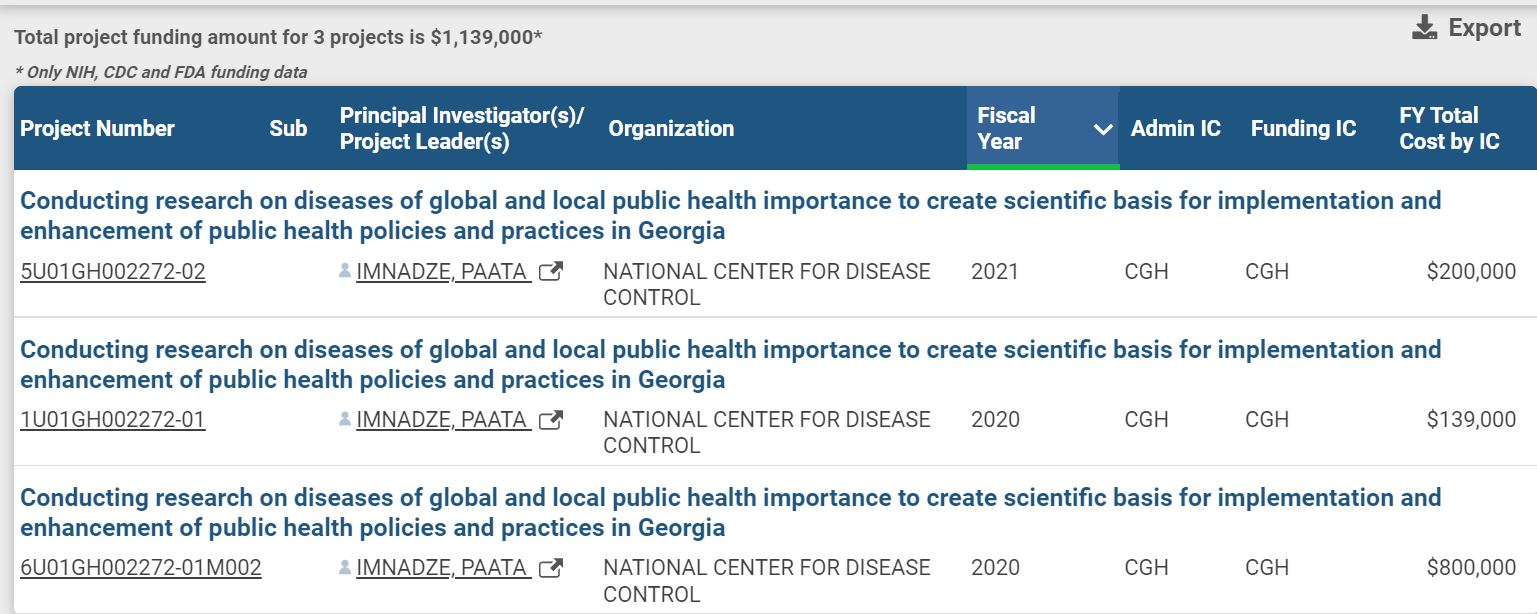Sort by FY Total Cost by IC header
1537x614 pixels.
[1449, 129]
